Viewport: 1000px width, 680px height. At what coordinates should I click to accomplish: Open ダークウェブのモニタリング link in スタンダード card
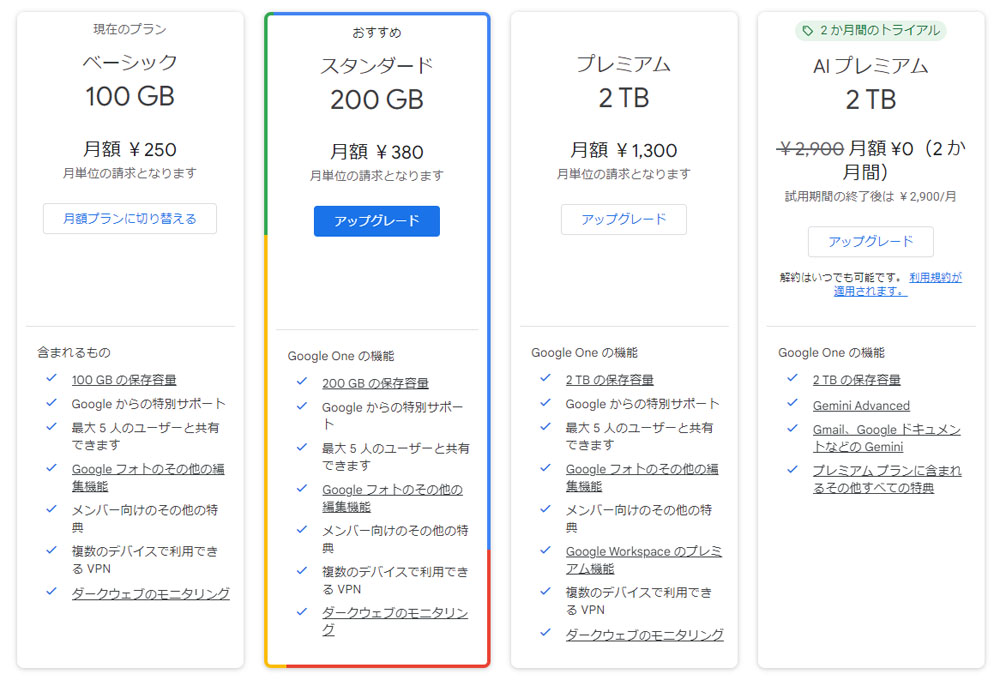point(395,621)
